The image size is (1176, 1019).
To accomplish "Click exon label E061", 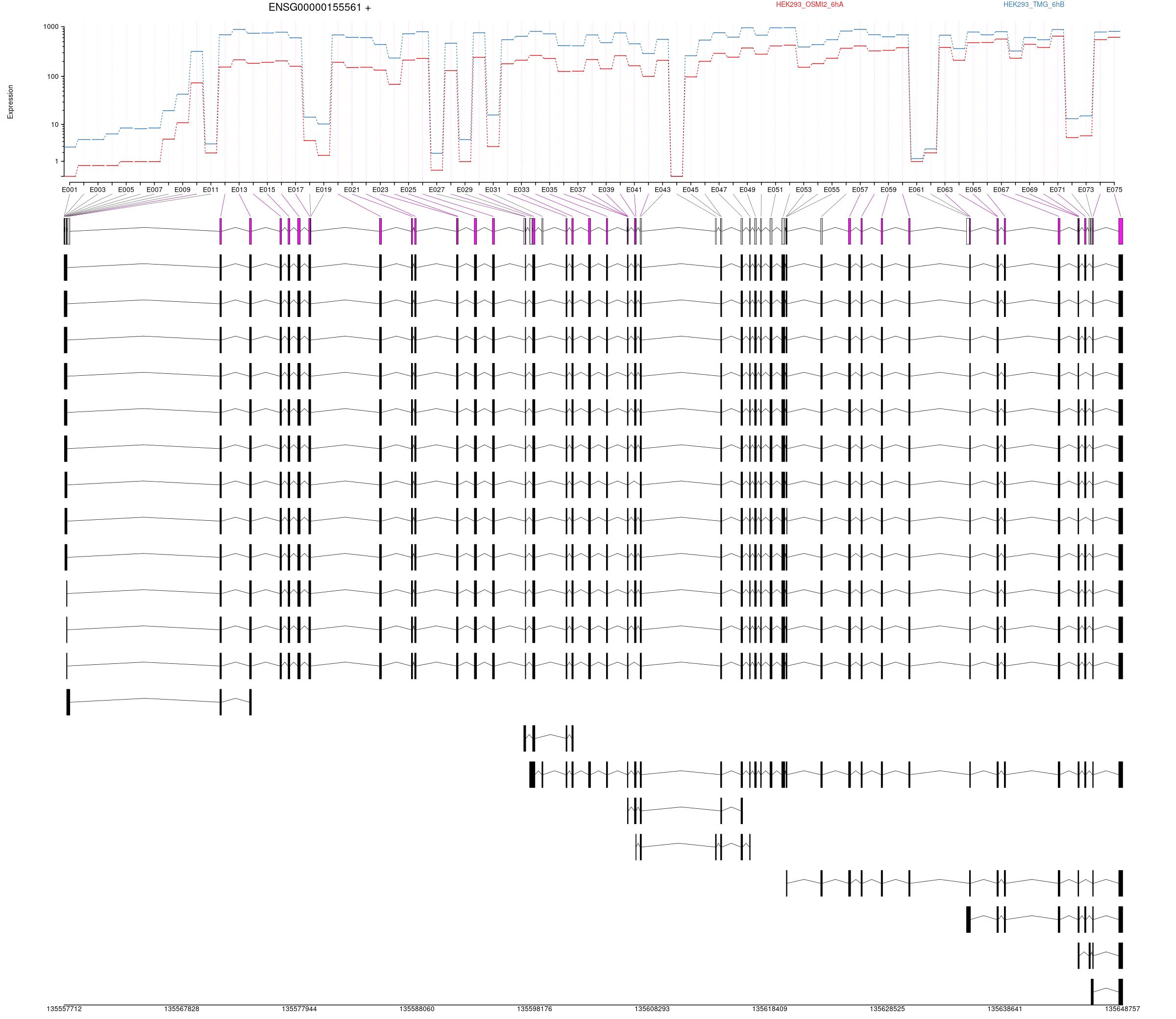I will click(x=917, y=190).
